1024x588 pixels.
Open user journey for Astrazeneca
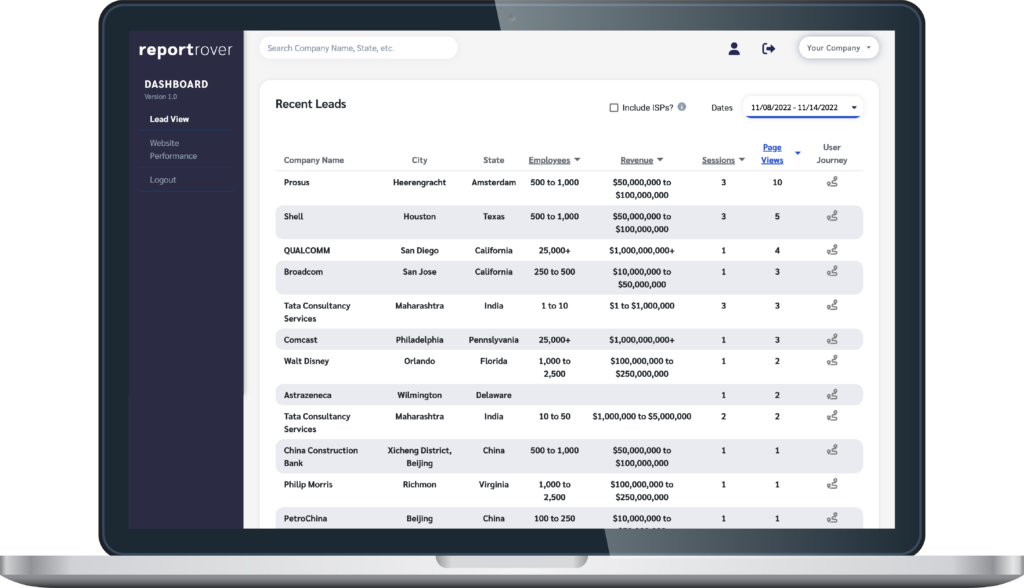click(832, 395)
